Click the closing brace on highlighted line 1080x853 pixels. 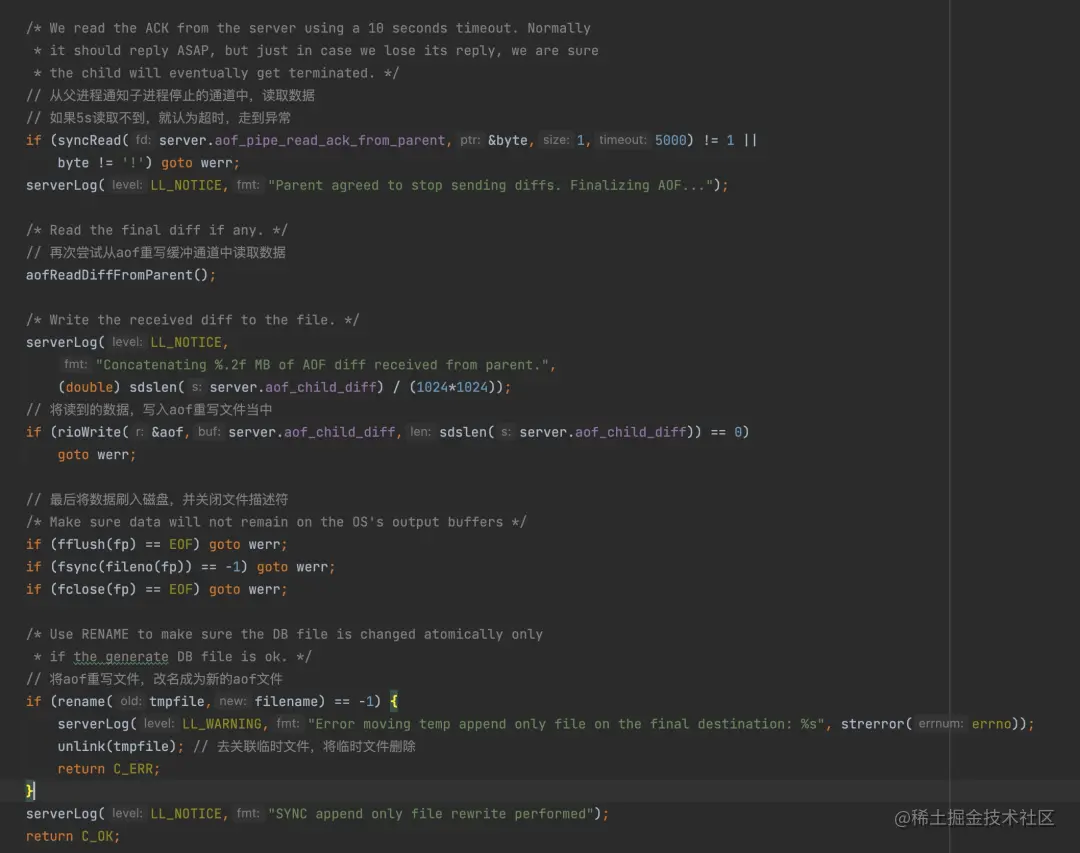tap(30, 791)
